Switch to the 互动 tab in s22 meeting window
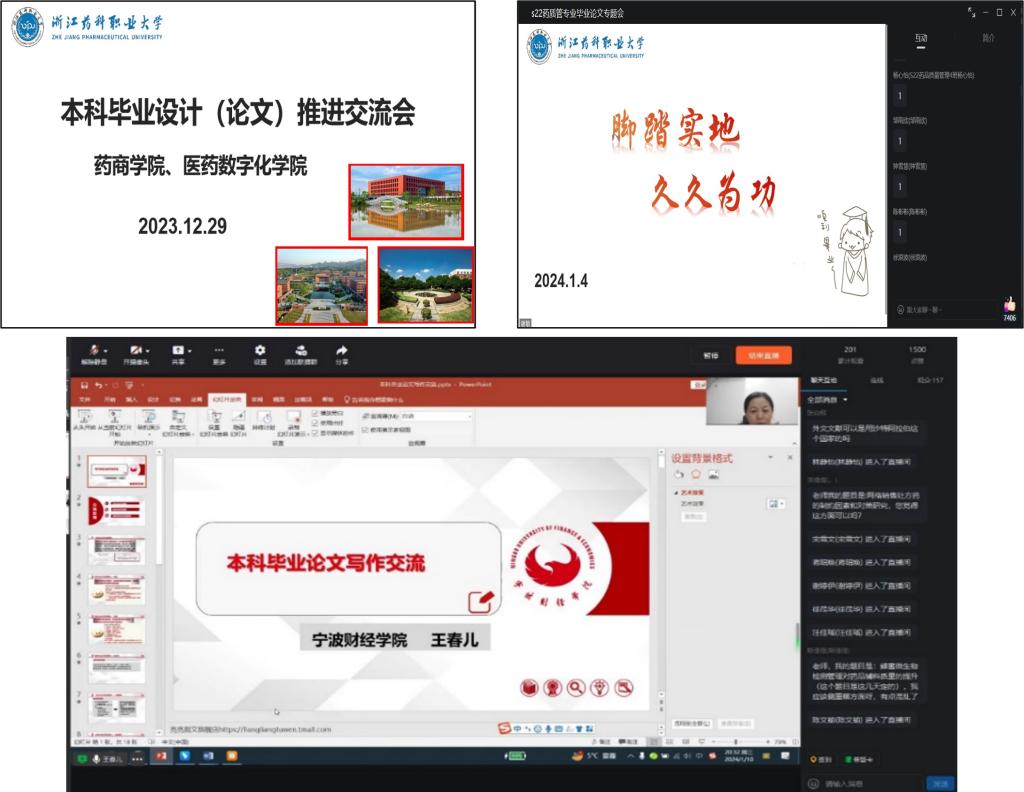The height and width of the screenshot is (792, 1024). (x=921, y=39)
